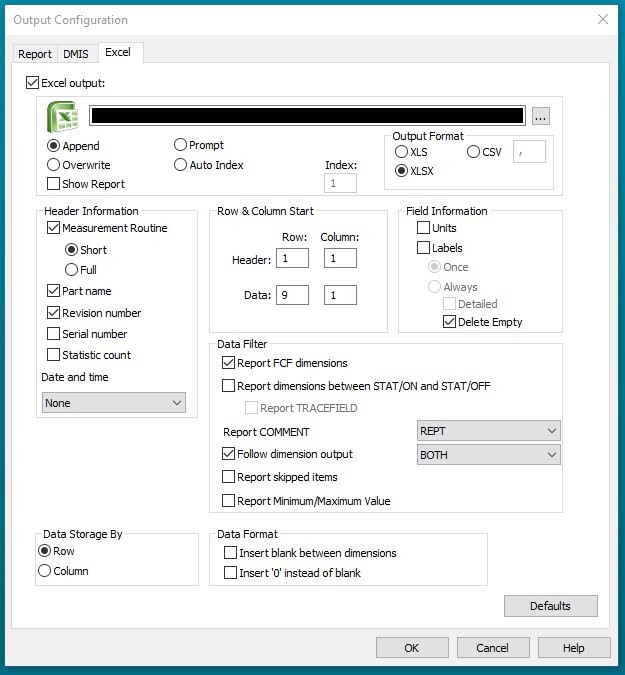Viewport: 625px width, 675px height.
Task: Open Help for this dialog
Action: pyautogui.click(x=574, y=648)
